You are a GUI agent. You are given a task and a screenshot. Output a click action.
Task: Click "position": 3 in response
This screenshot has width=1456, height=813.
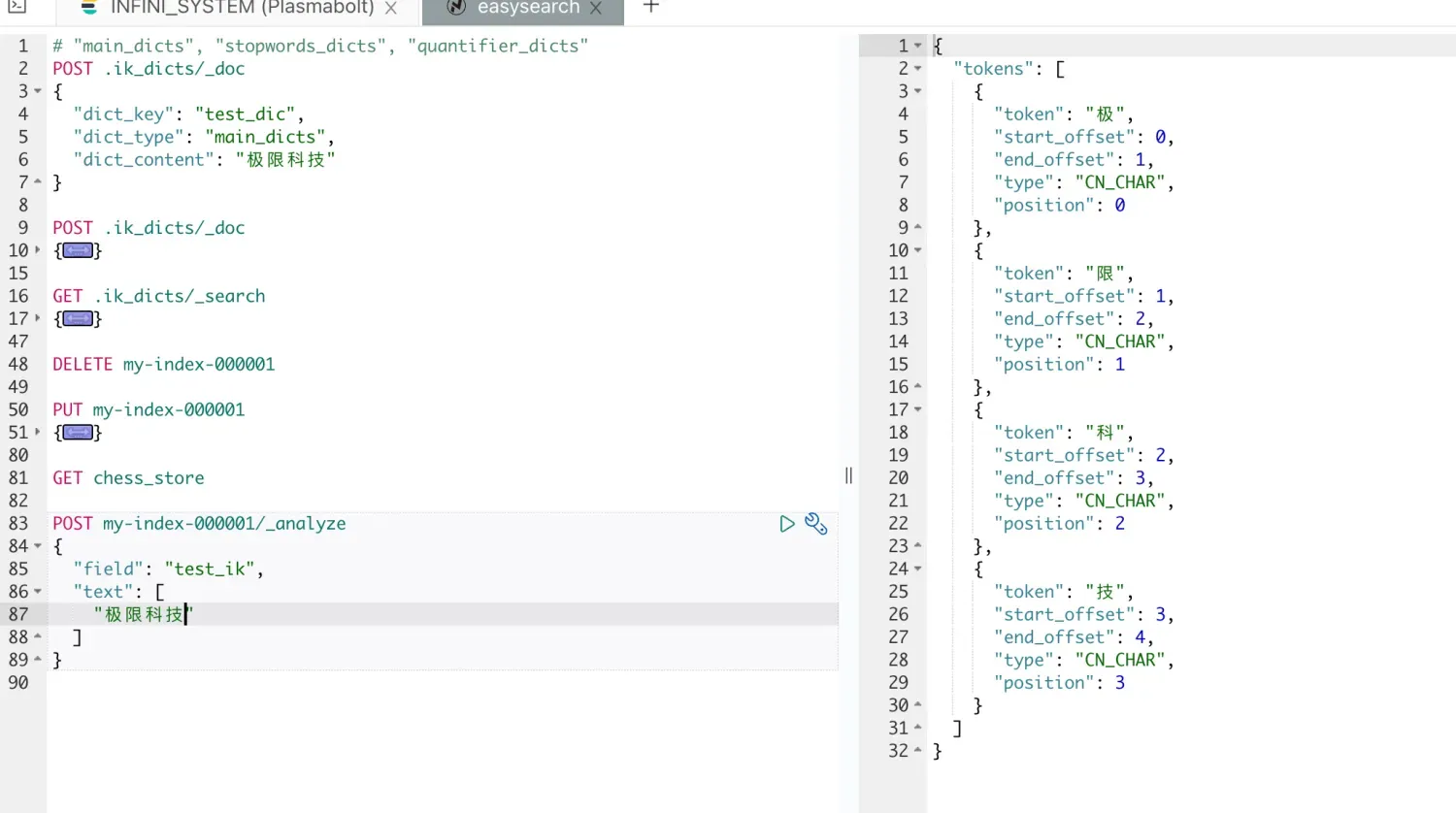1059,683
